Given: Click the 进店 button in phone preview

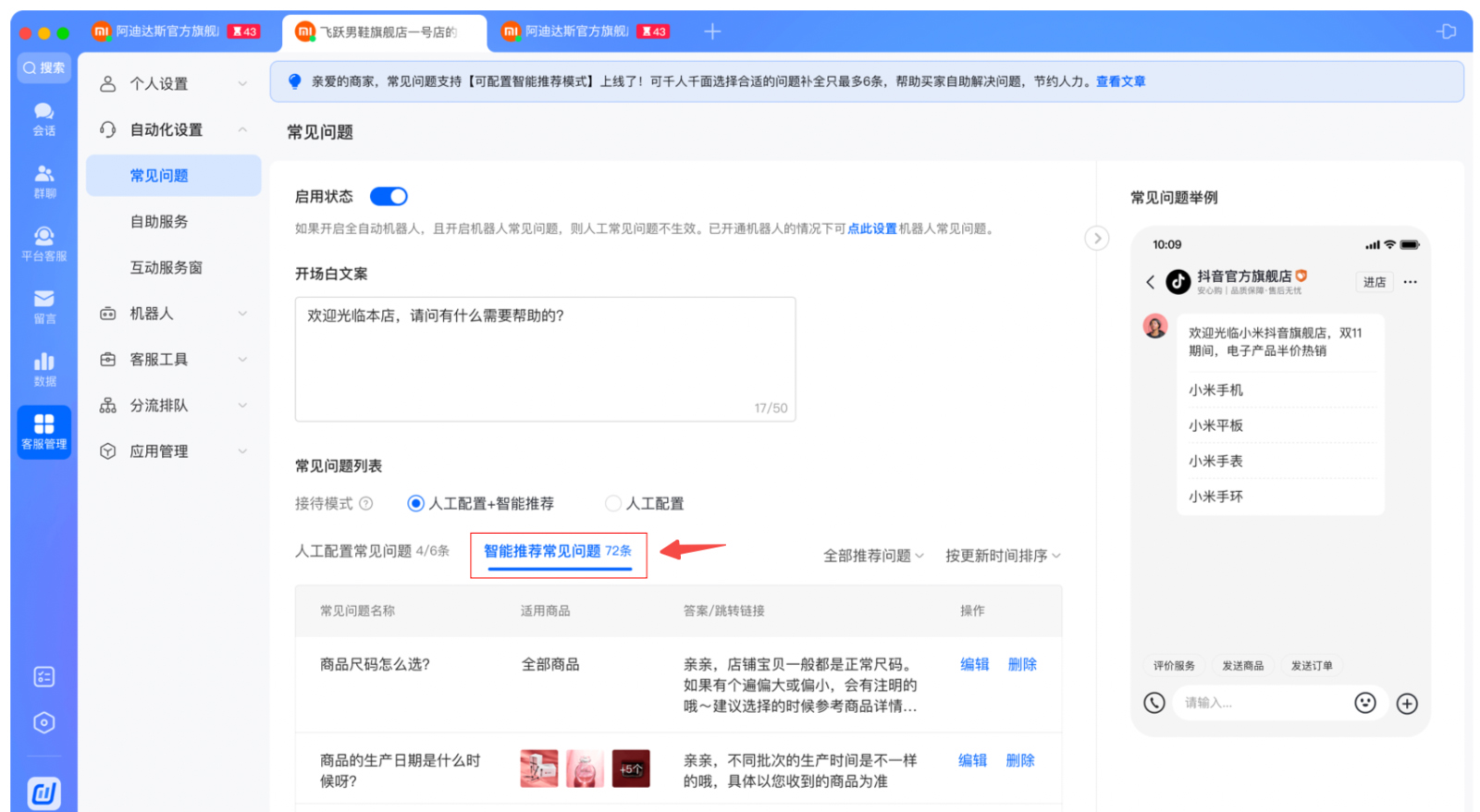Looking at the screenshot, I should click(1375, 282).
